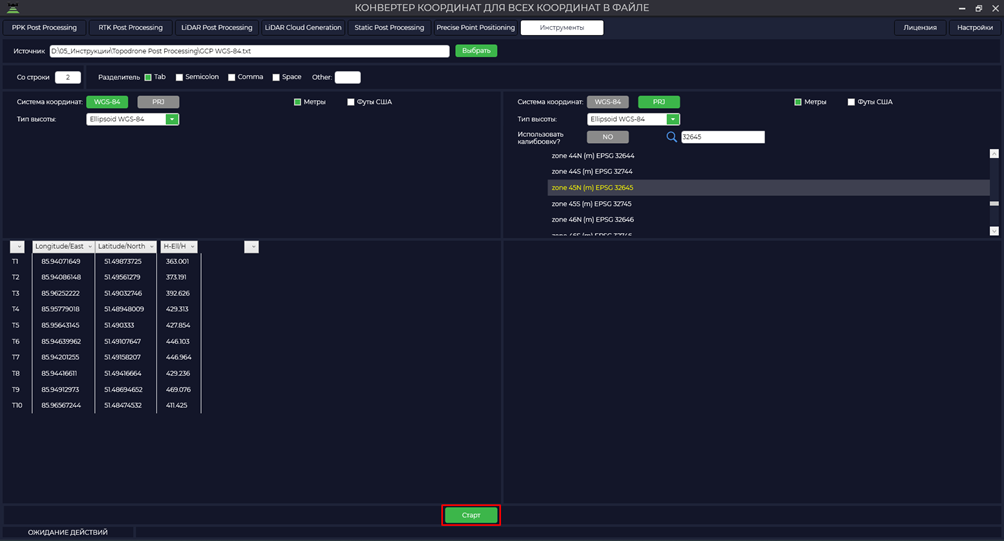The image size is (1004, 541).
Task: Click the zone list scroll down arrow
Action: pyautogui.click(x=994, y=231)
